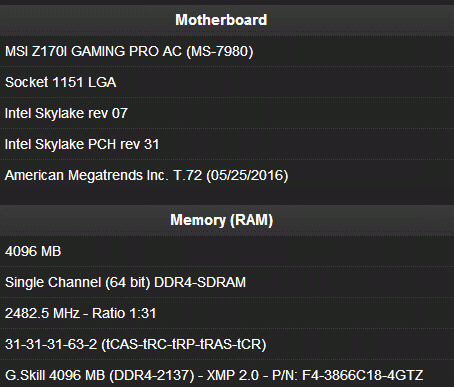Click the 4096 MB memory size row

coord(227,251)
